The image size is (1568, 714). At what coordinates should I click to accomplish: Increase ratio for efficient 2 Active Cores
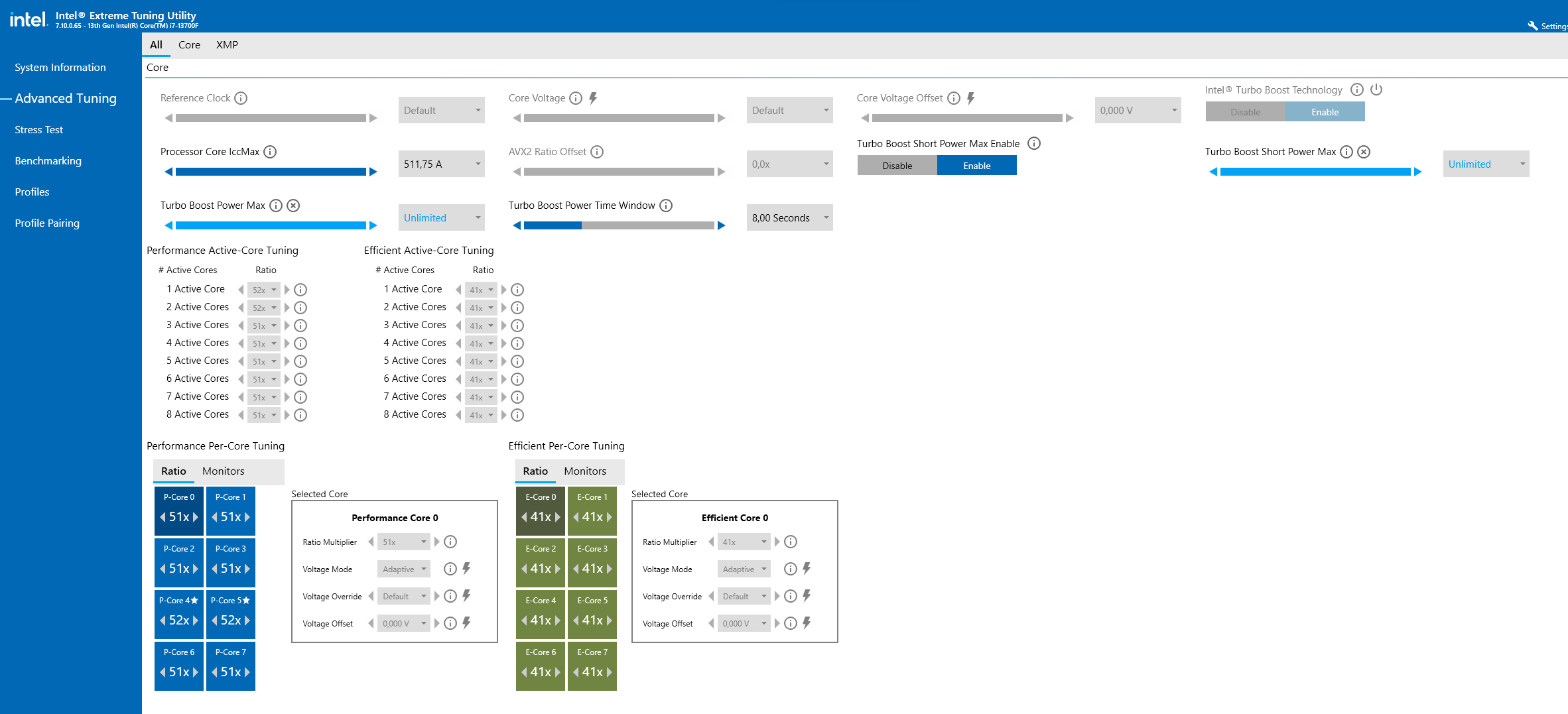click(504, 308)
